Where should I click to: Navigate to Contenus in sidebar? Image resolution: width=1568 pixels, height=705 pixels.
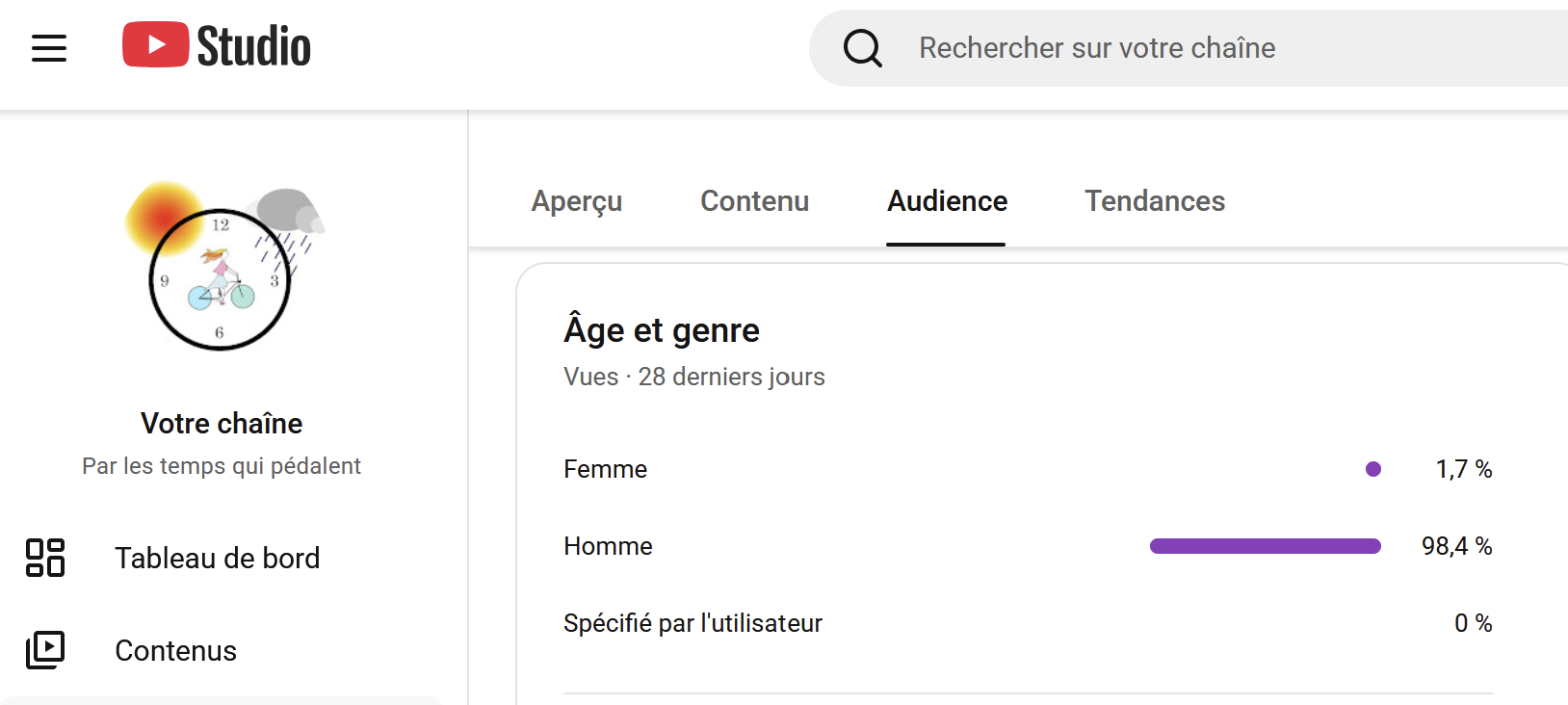pyautogui.click(x=175, y=651)
